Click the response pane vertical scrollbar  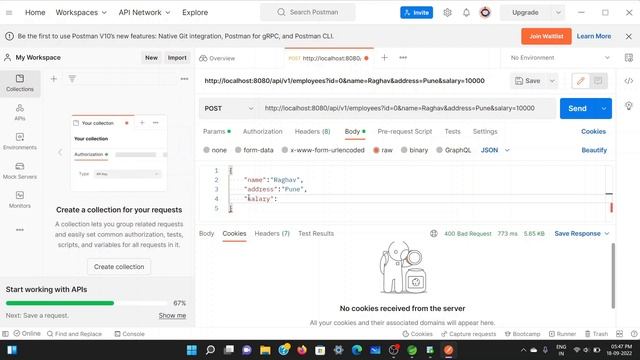pyautogui.click(x=613, y=276)
